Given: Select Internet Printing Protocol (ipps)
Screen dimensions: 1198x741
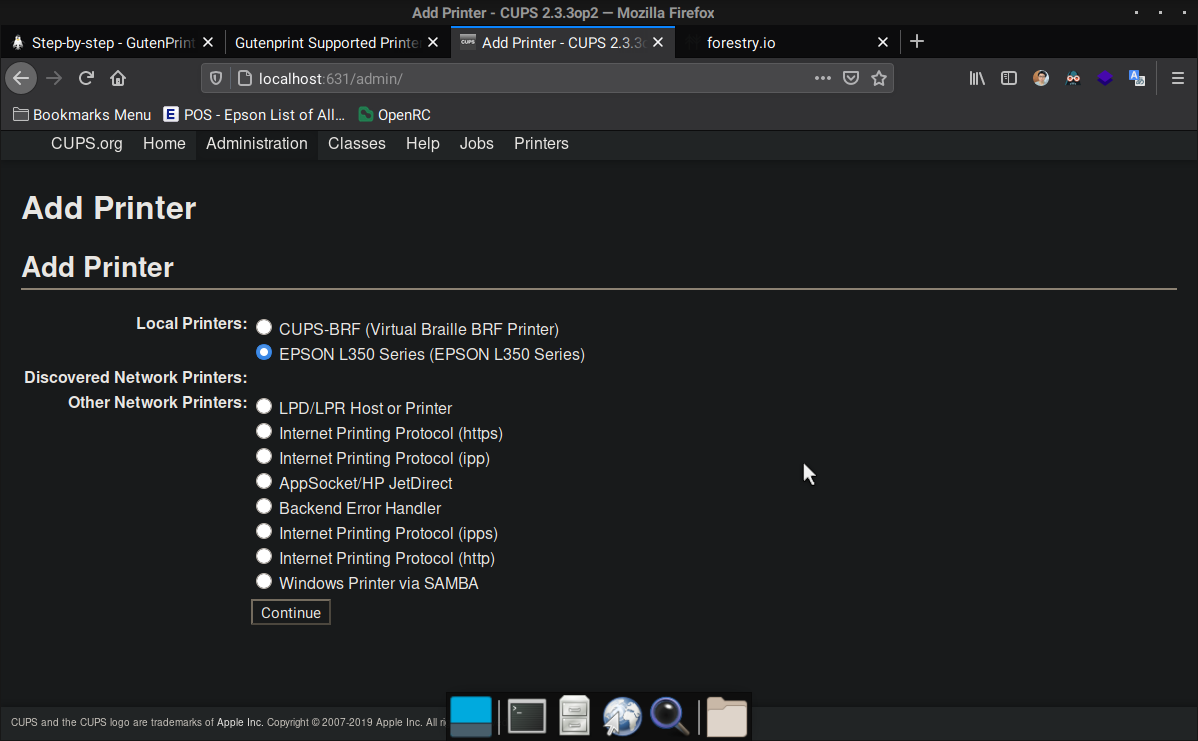Looking at the screenshot, I should click(264, 531).
